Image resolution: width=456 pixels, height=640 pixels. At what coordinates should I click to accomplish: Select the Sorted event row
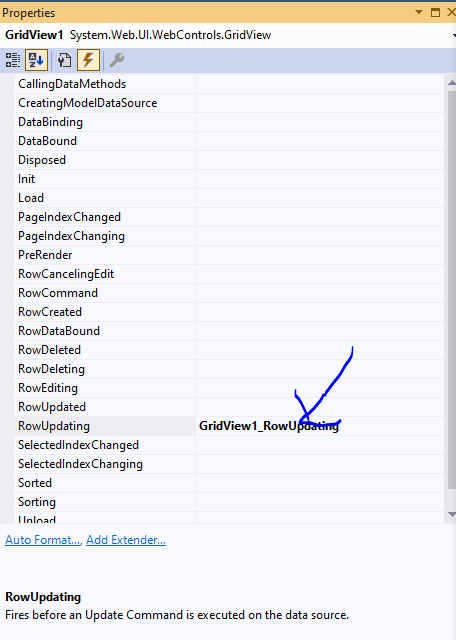(x=229, y=483)
